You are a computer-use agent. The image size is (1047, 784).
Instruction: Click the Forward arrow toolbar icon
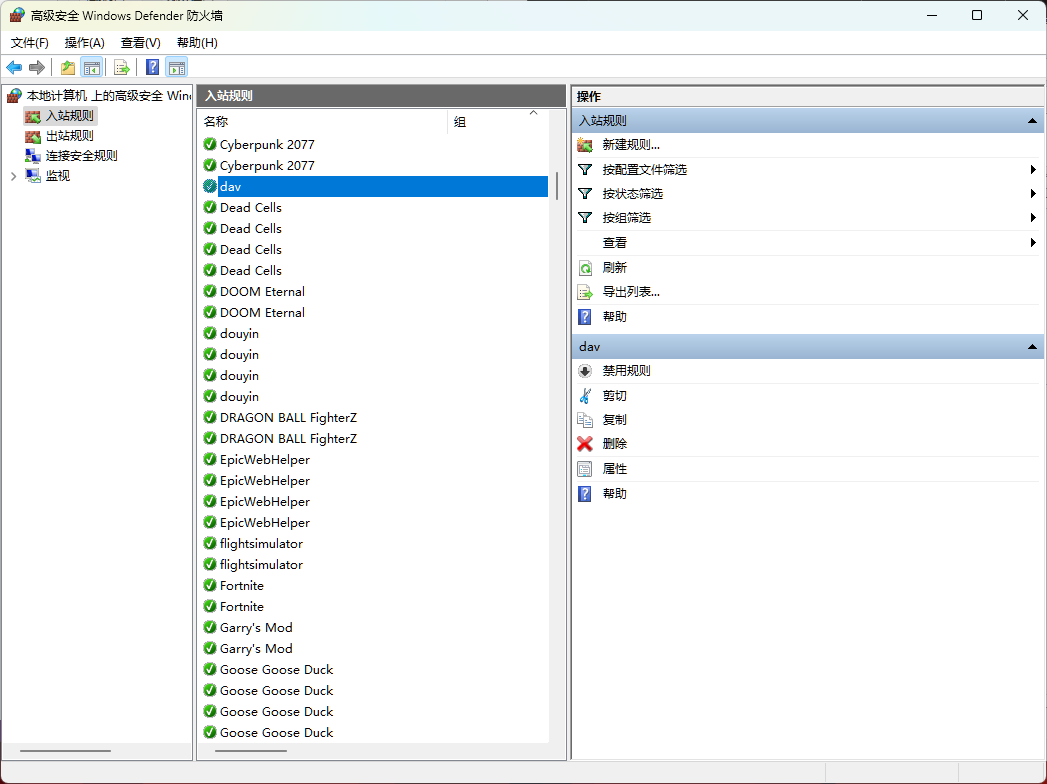(37, 67)
